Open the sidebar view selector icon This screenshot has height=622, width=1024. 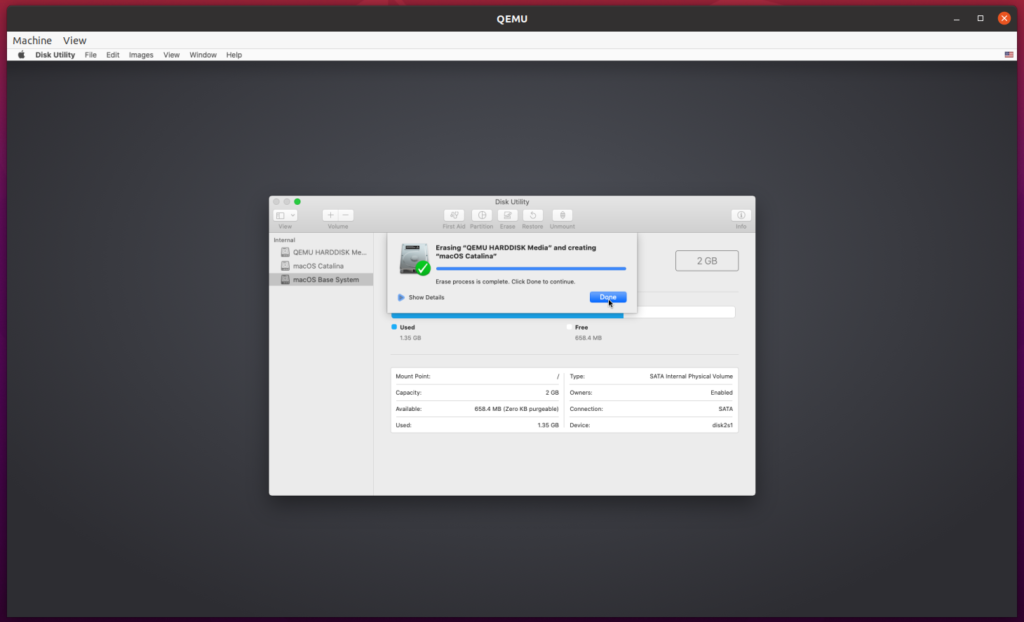coord(279,215)
